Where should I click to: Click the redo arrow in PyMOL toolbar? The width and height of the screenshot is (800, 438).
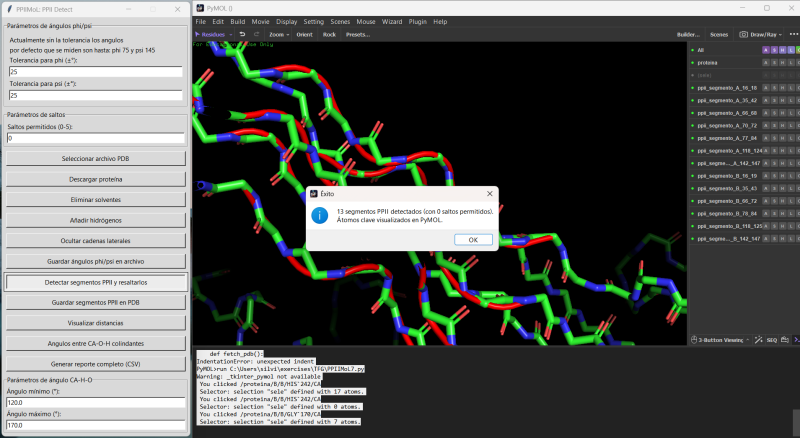coord(257,34)
